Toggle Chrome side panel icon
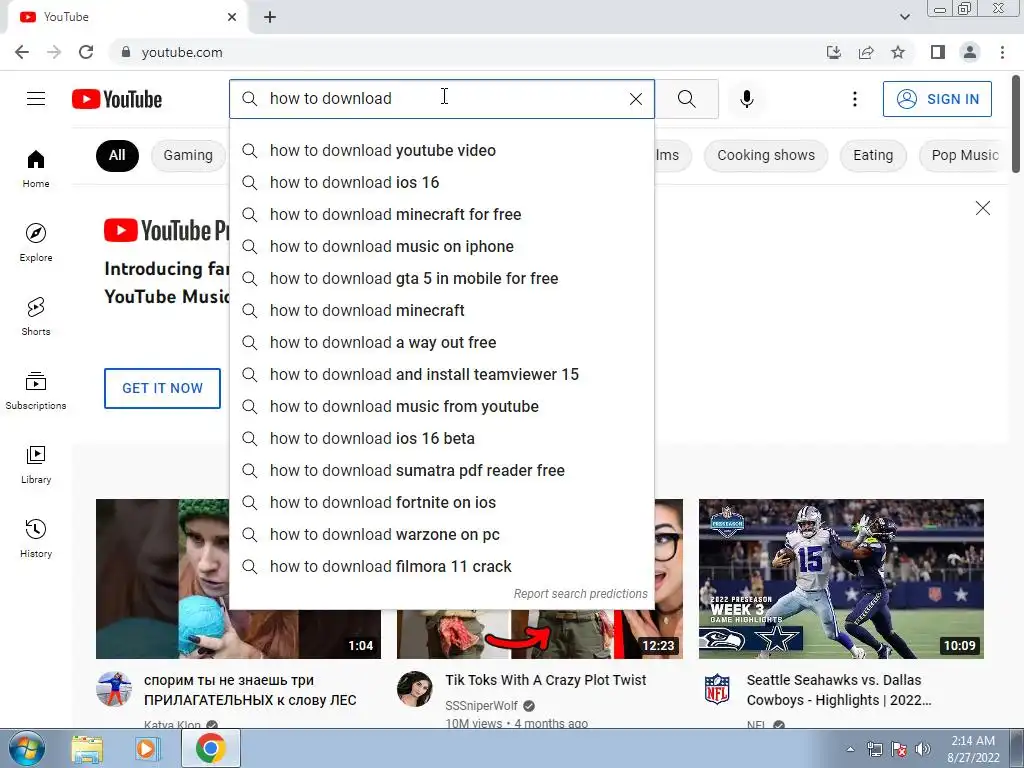 [938, 52]
